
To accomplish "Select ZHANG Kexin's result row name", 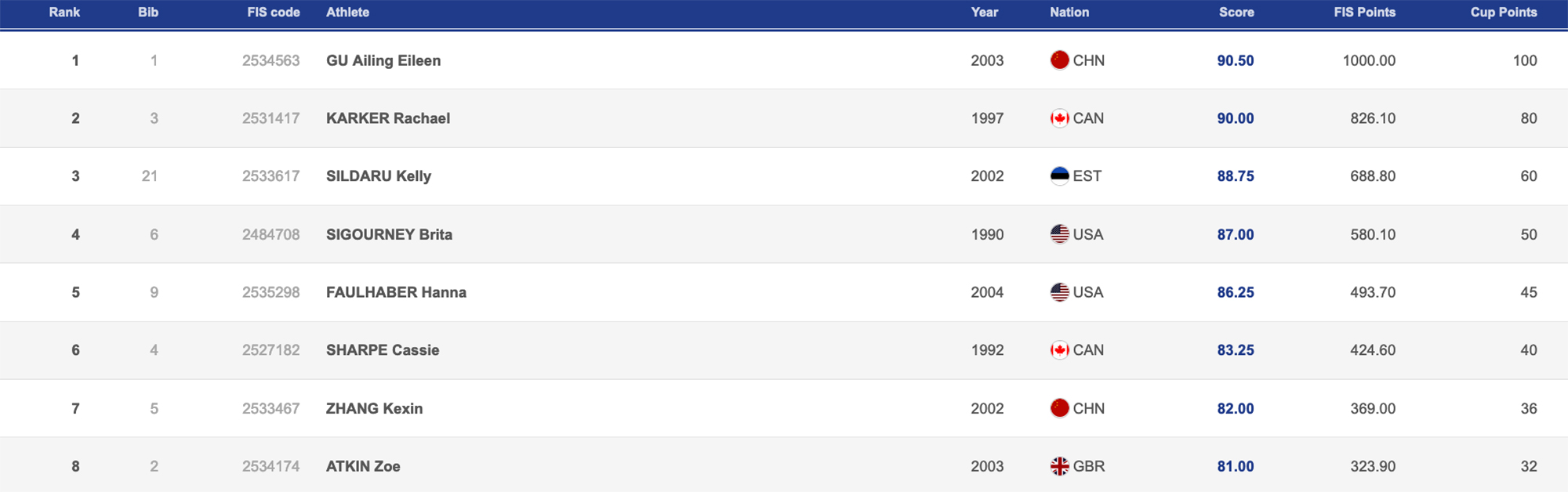I will (x=374, y=408).
